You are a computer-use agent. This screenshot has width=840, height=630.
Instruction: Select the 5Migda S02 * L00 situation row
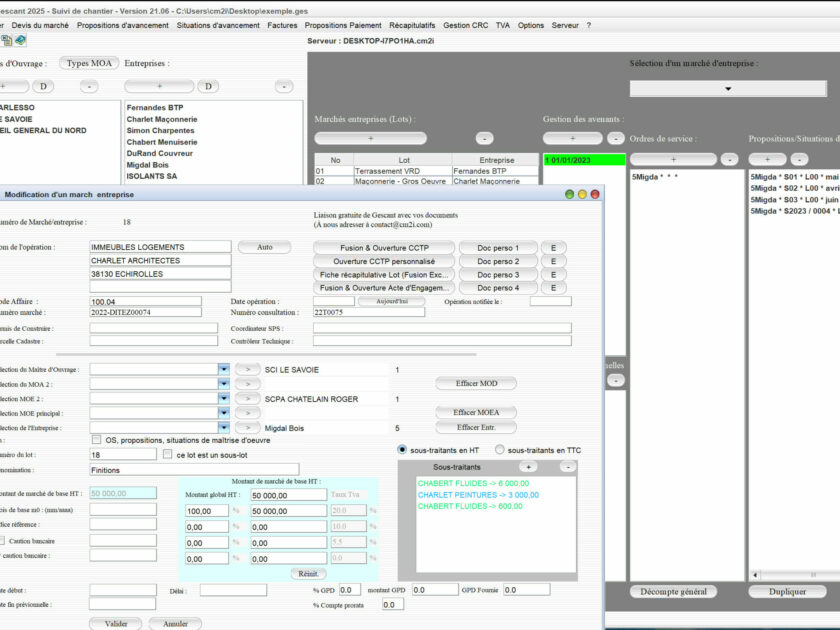point(794,188)
